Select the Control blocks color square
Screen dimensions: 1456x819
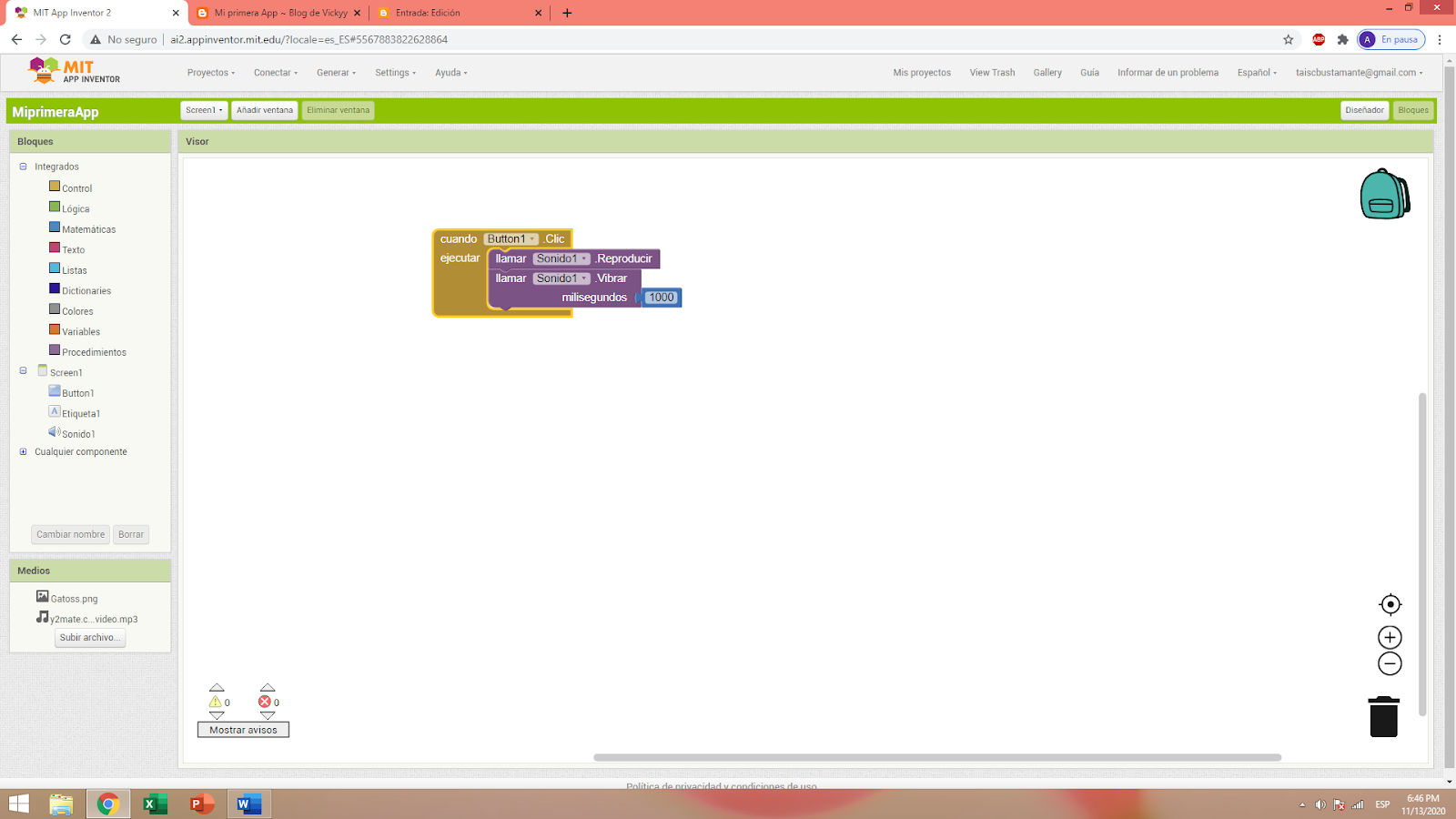(x=55, y=186)
